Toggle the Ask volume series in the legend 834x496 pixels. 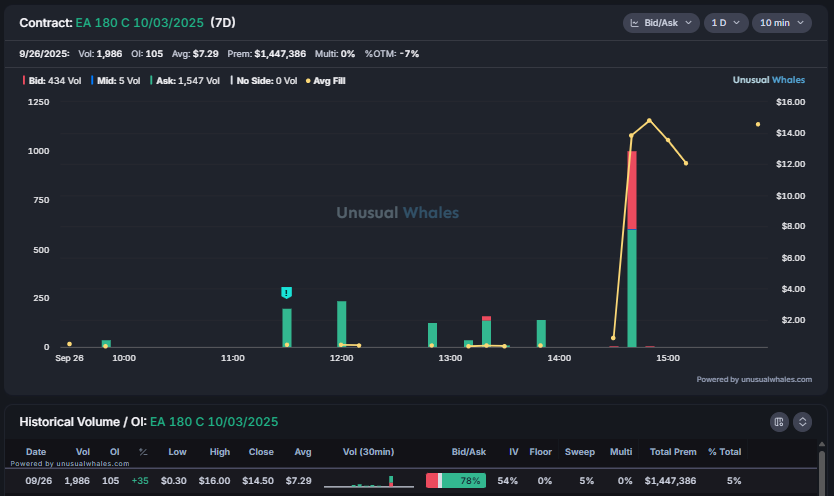(185, 80)
